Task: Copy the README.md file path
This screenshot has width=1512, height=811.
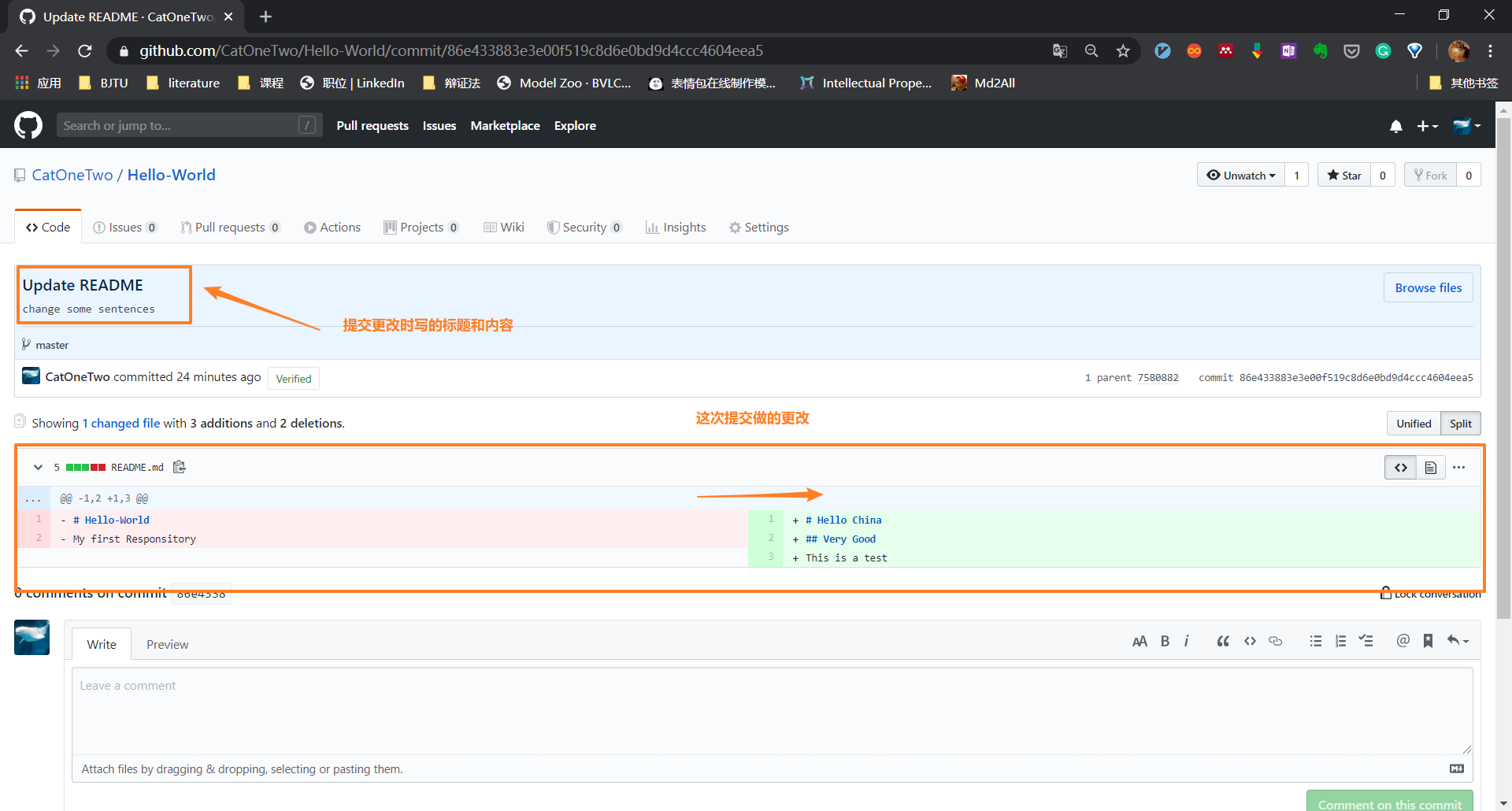Action: [x=180, y=467]
